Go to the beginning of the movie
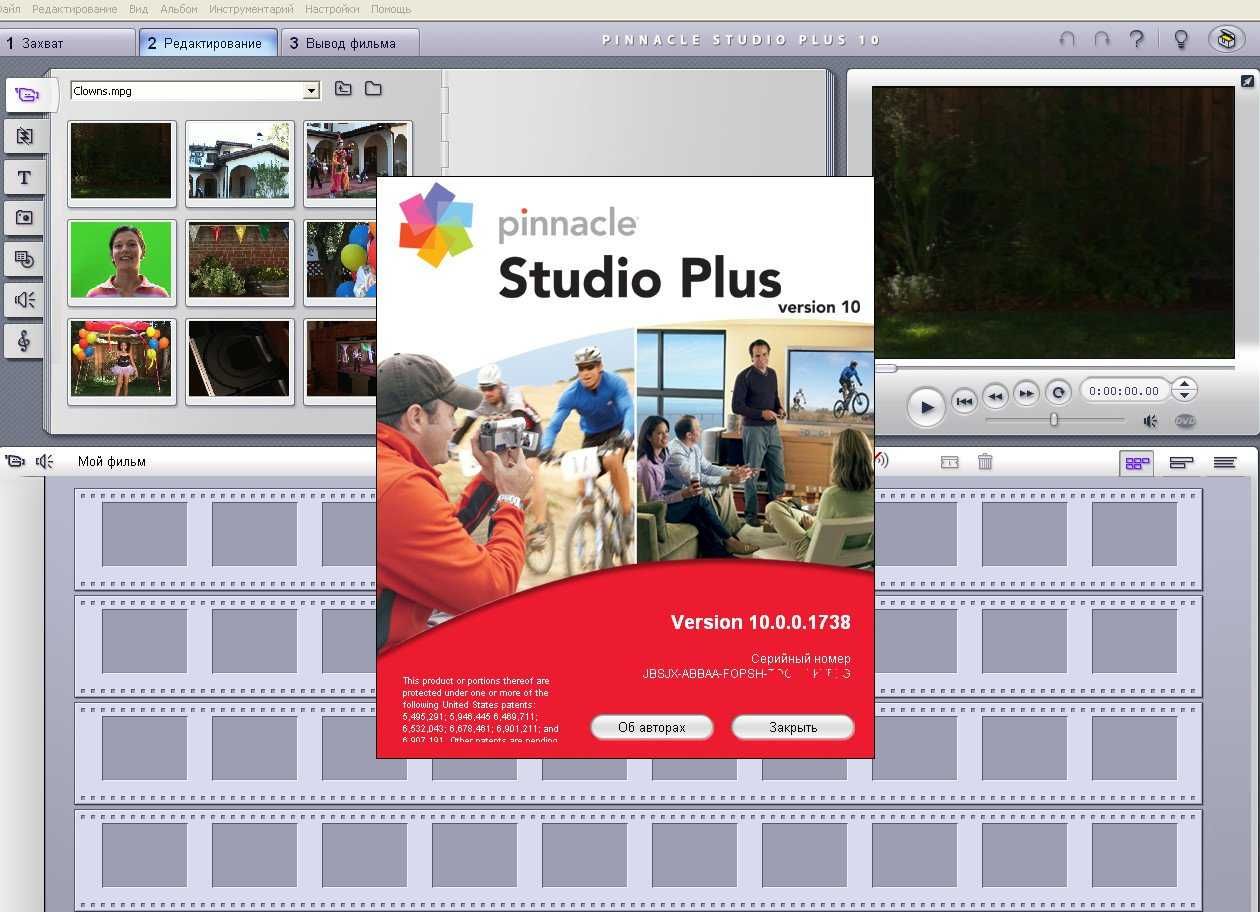Viewport: 1260px width, 912px height. click(963, 401)
